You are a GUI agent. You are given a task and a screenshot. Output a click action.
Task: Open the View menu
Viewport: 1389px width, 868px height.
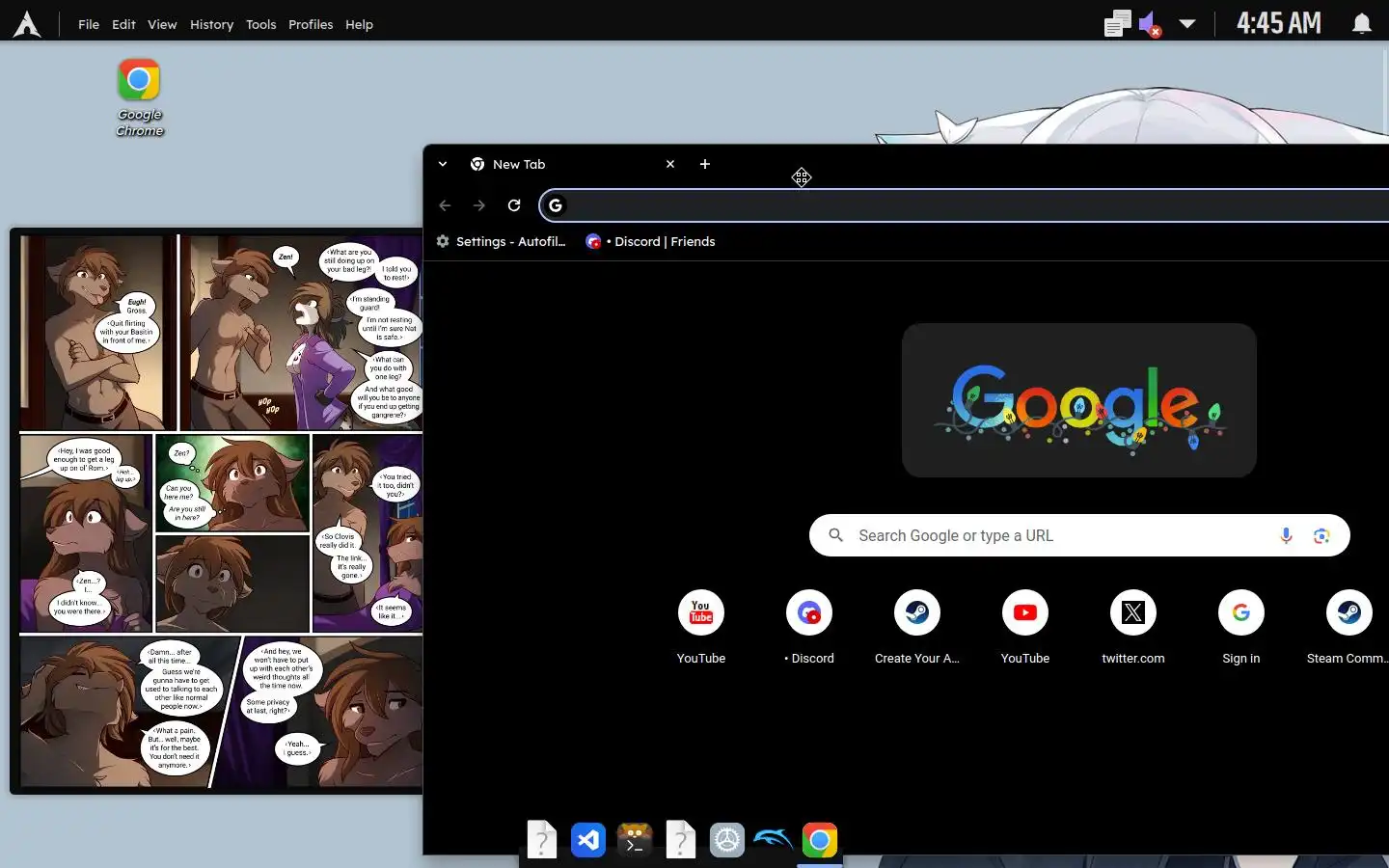click(162, 24)
